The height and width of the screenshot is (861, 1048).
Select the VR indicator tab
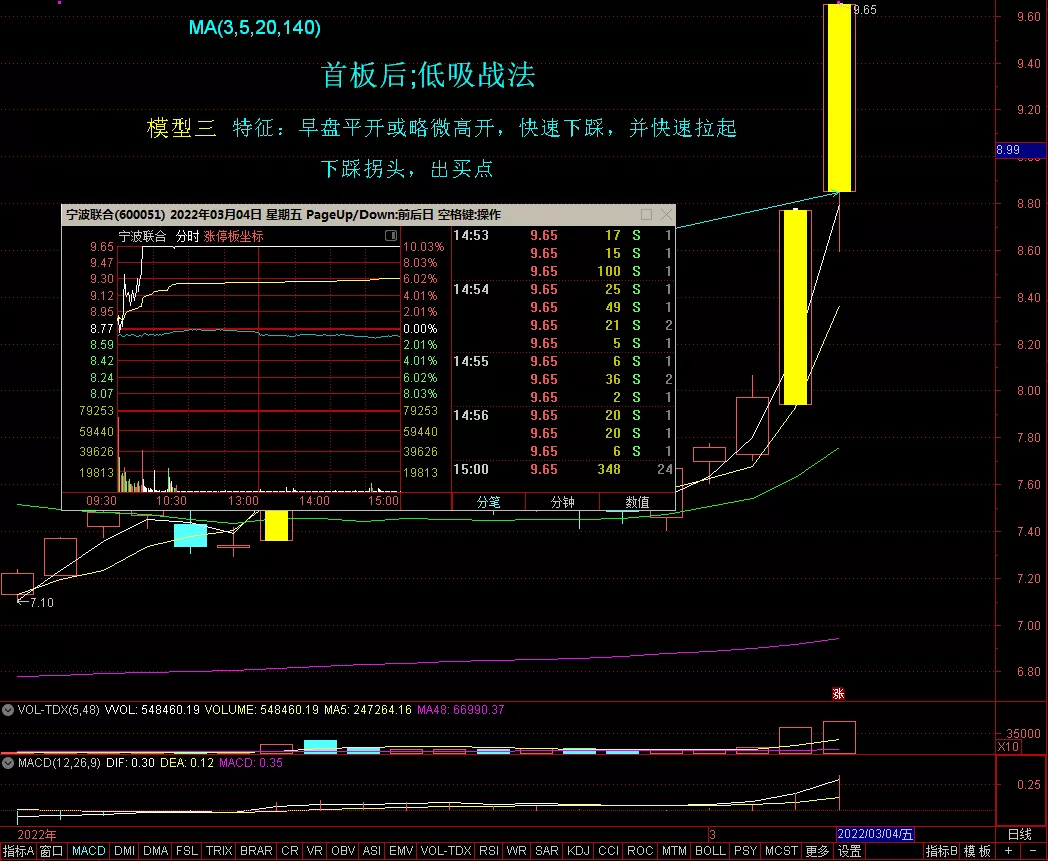[x=314, y=851]
